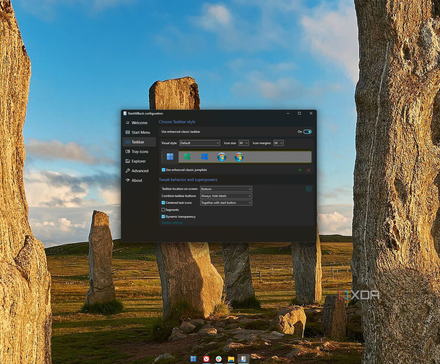Screen dimensions: 440x364
Task: Open the Start button on the taskbar
Action: click(x=193, y=359)
